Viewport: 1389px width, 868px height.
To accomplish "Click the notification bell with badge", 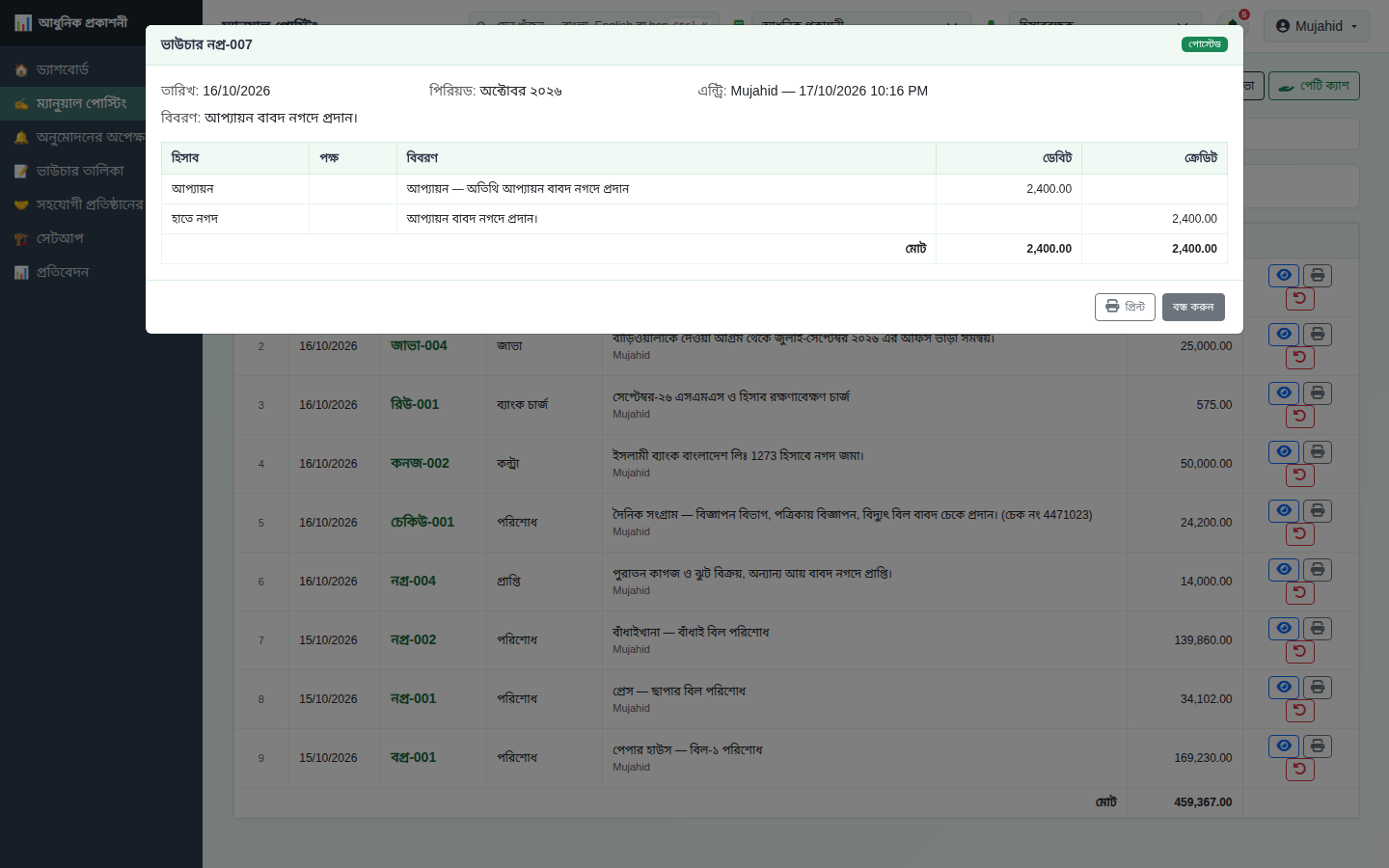I will 1233,25.
